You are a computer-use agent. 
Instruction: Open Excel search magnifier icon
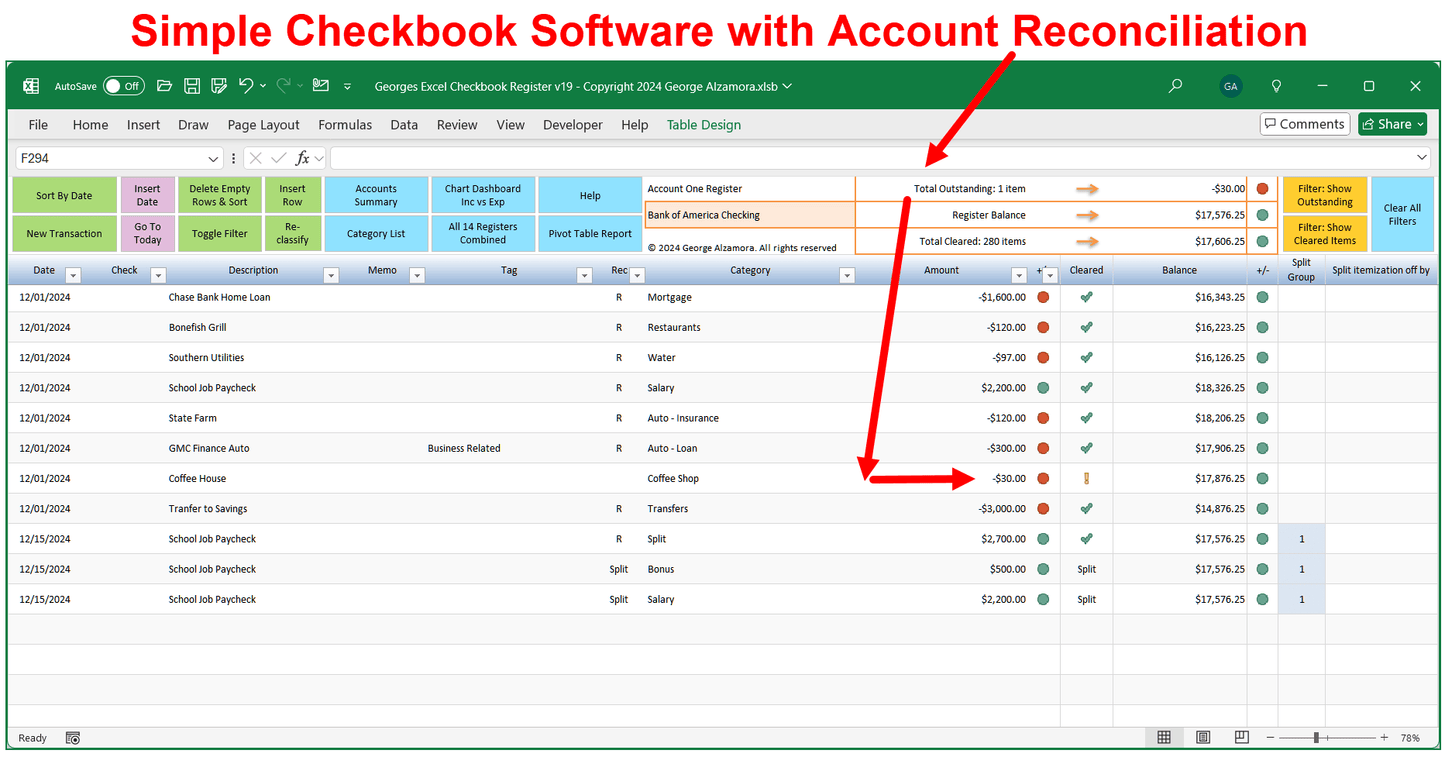(x=1176, y=86)
